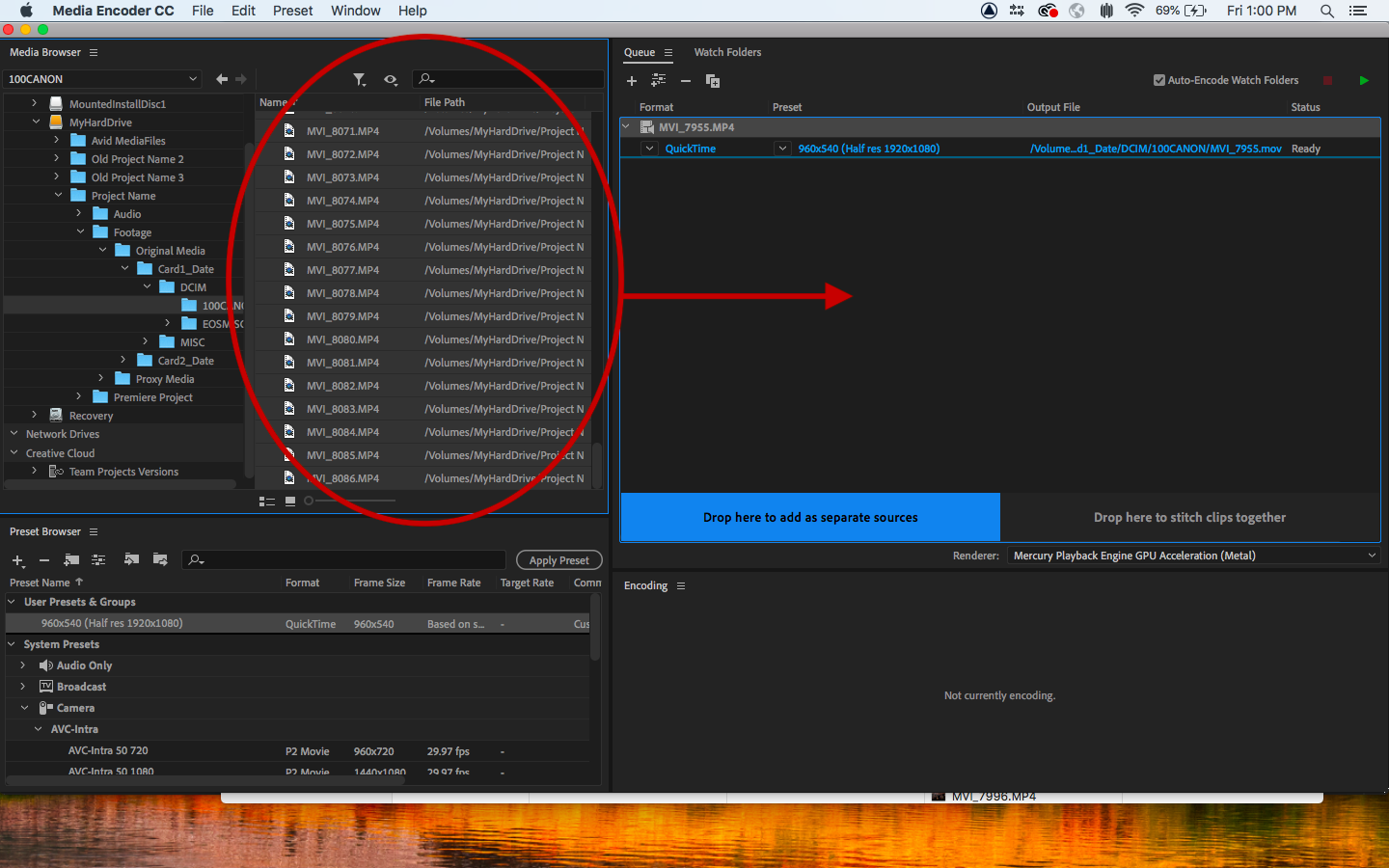The width and height of the screenshot is (1389, 868).
Task: Open the Preset menu
Action: (x=292, y=11)
